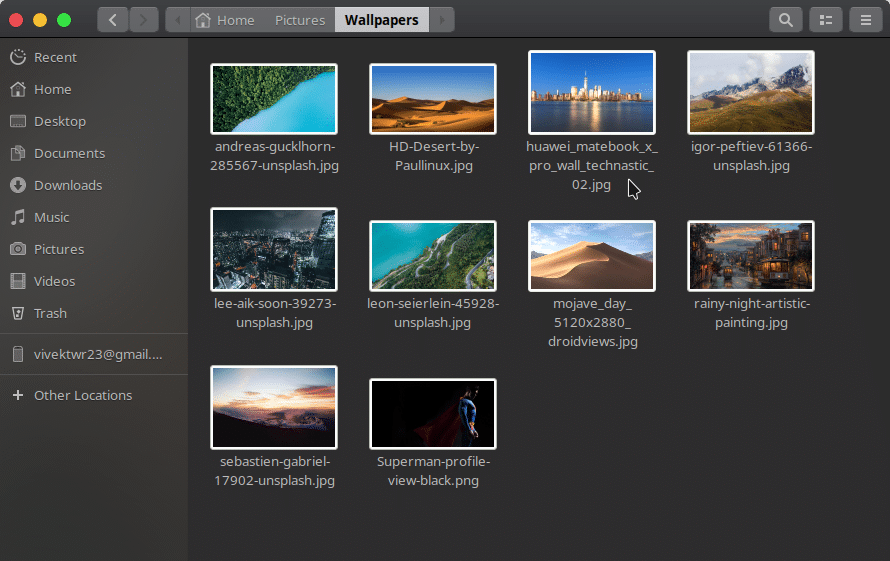Select the mojave_day dune thumbnail

tap(592, 256)
